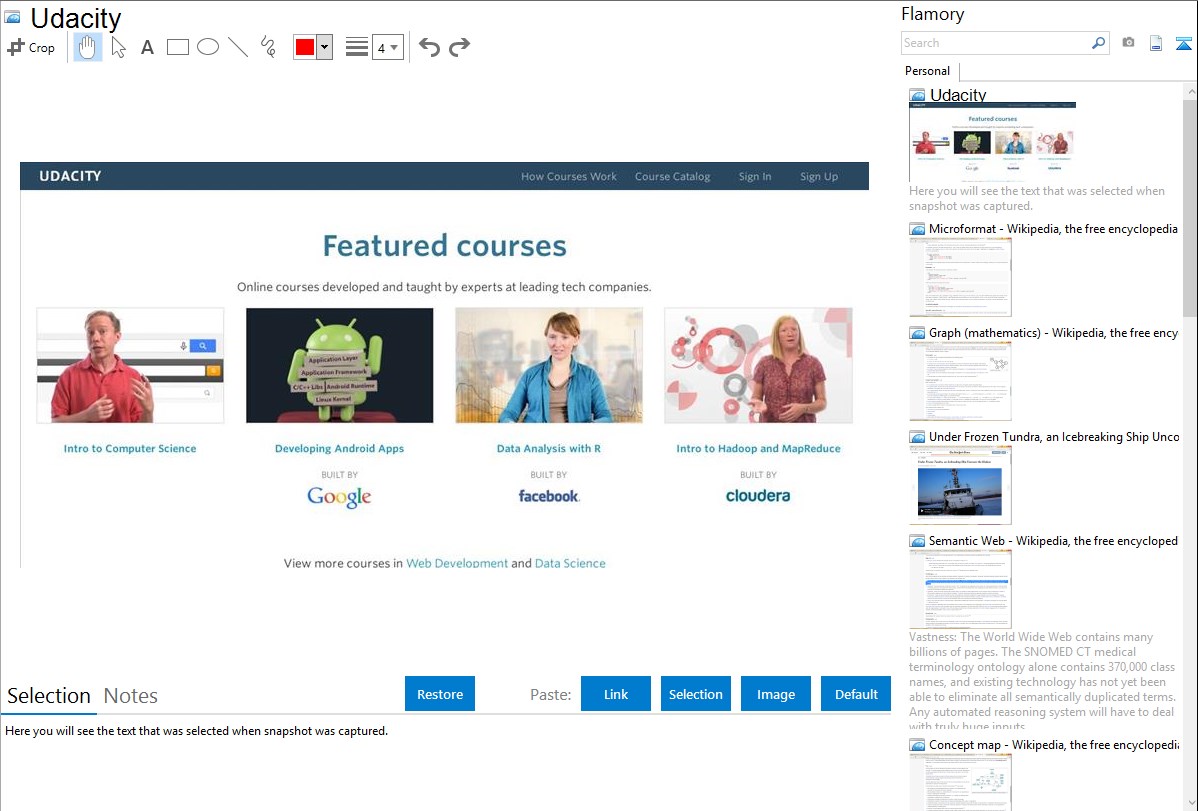Switch to the Notes tab
This screenshot has width=1198, height=811.
[x=131, y=696]
